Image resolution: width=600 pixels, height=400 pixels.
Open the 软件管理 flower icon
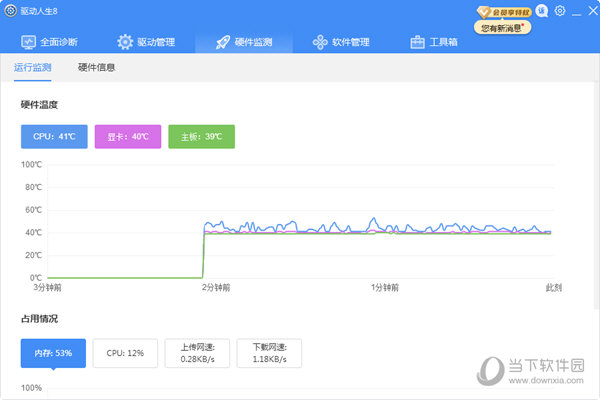[x=320, y=42]
